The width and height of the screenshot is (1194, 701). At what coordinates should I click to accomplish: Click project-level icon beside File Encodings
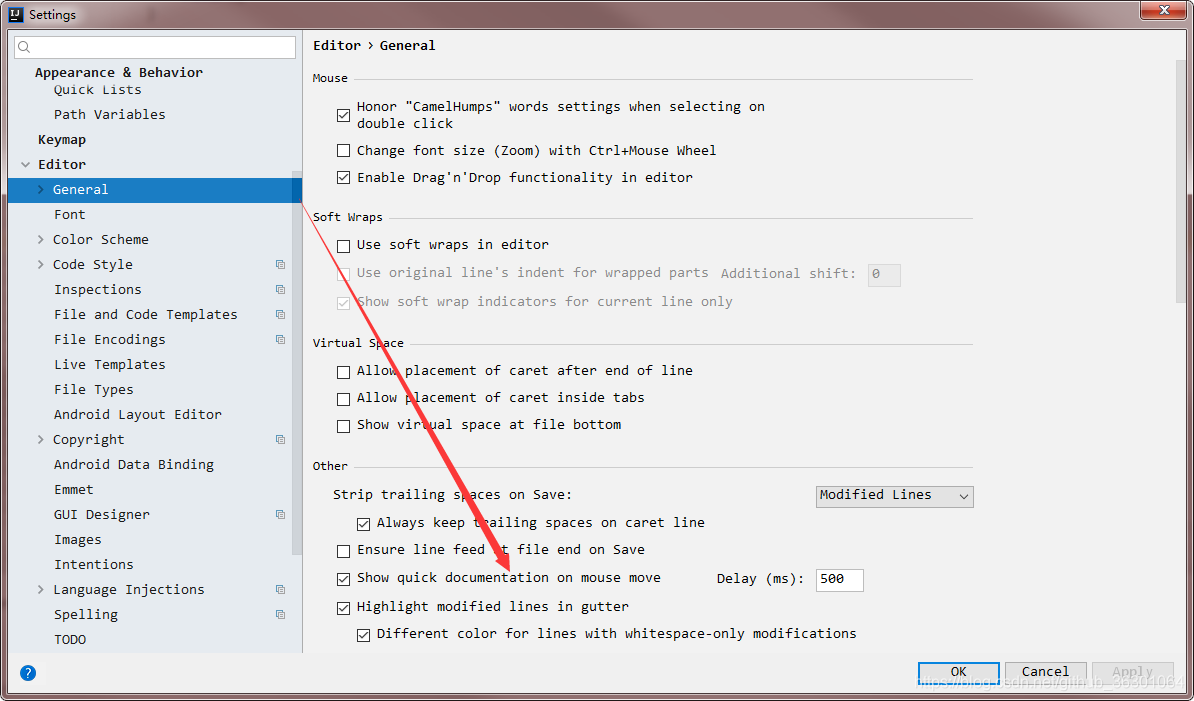[x=280, y=339]
